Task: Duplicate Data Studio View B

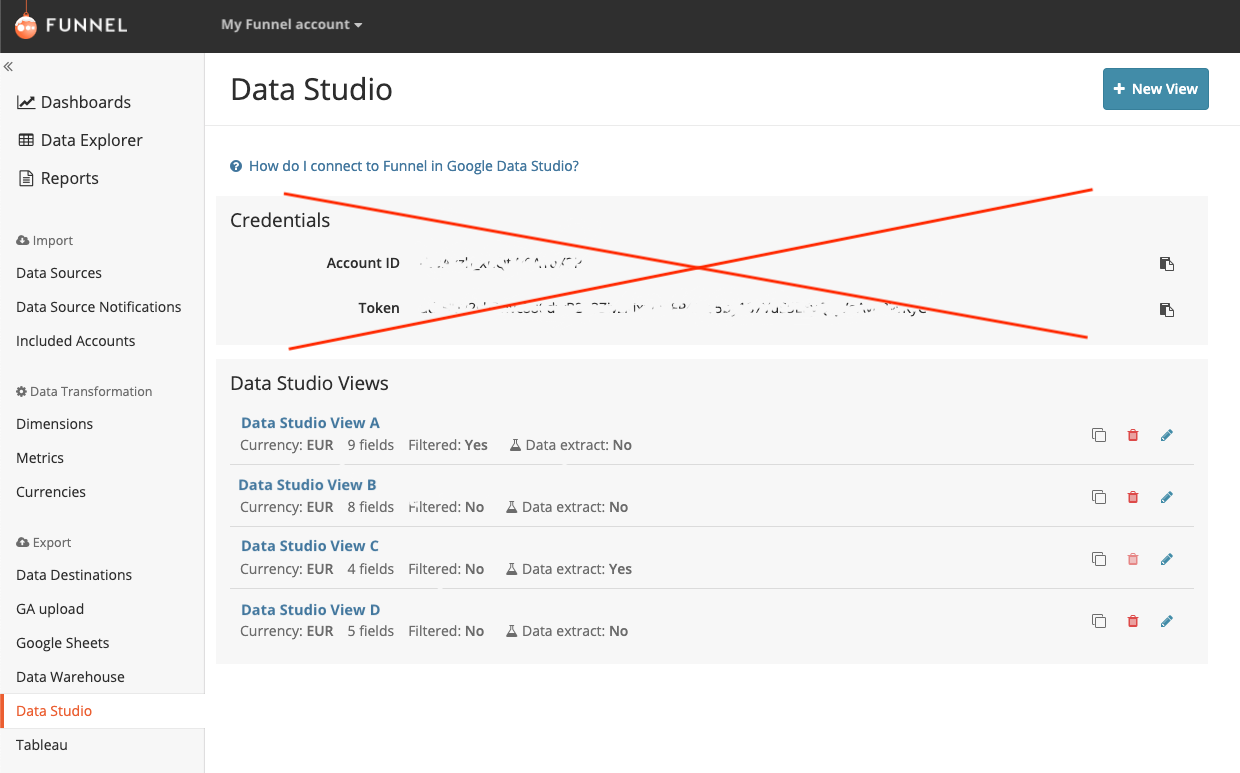Action: [x=1099, y=497]
